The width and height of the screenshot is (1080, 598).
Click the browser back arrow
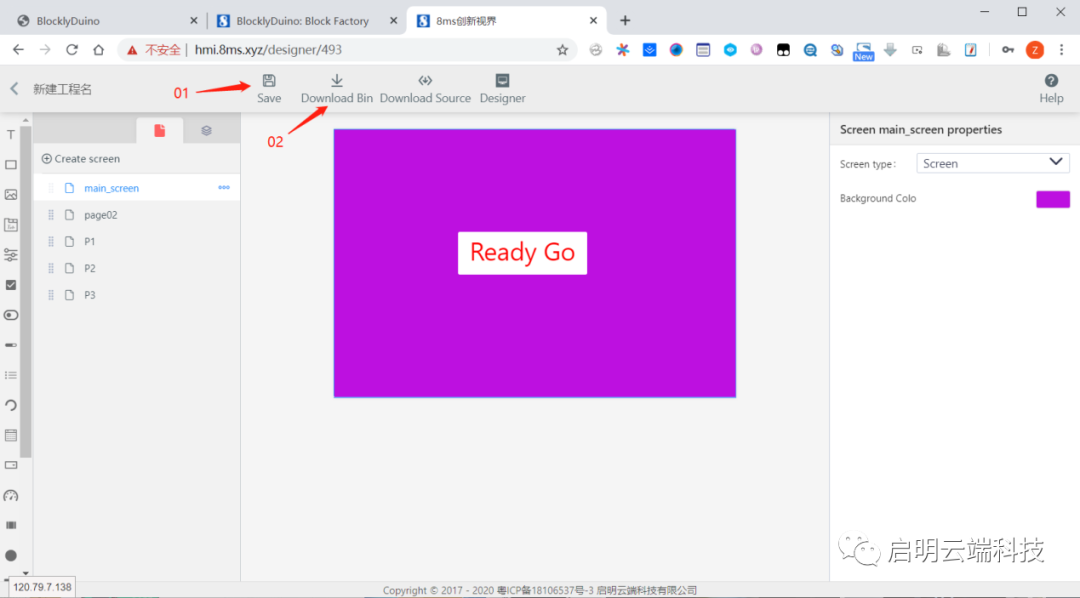pos(19,50)
